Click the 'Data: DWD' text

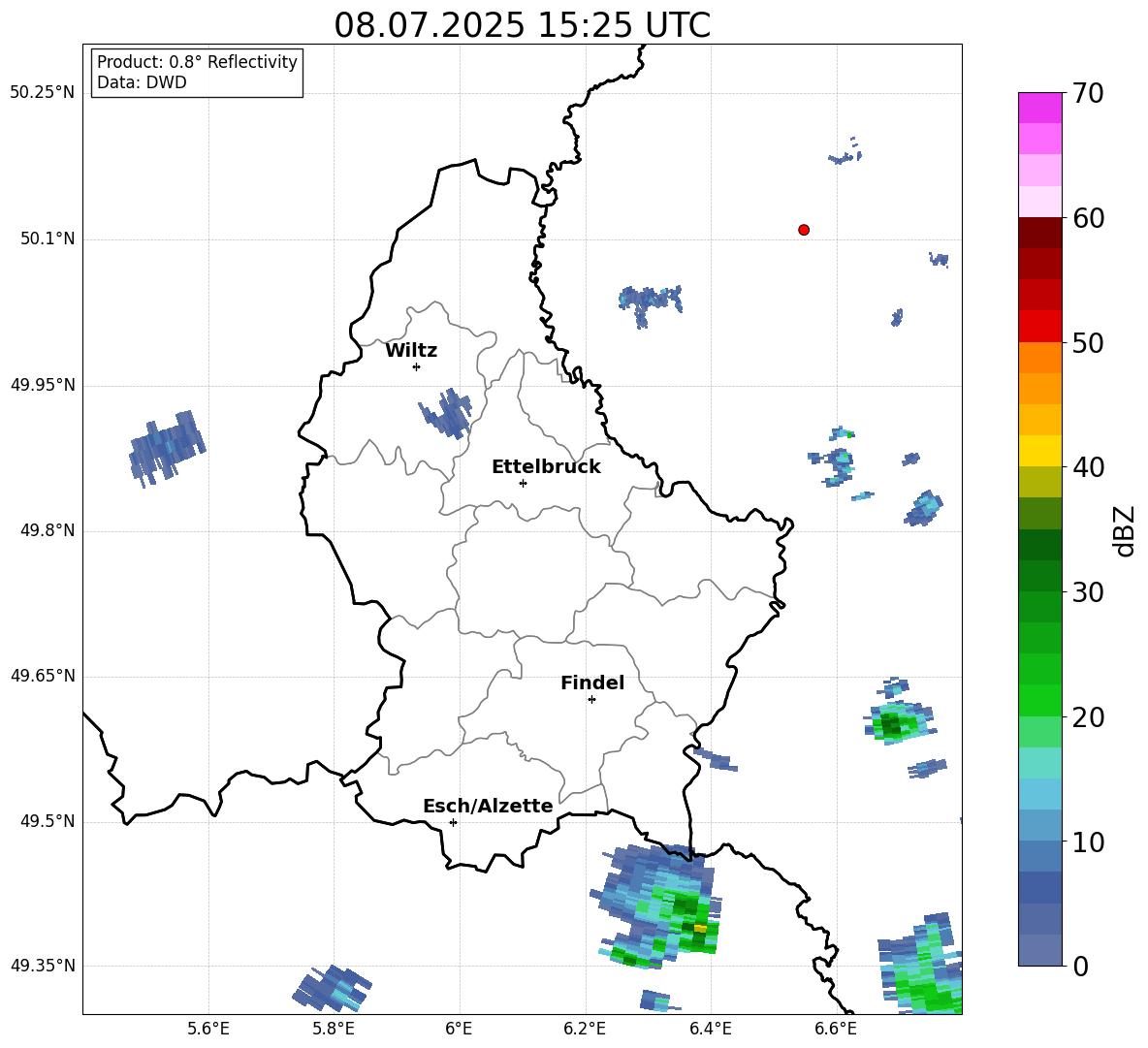tap(142, 82)
